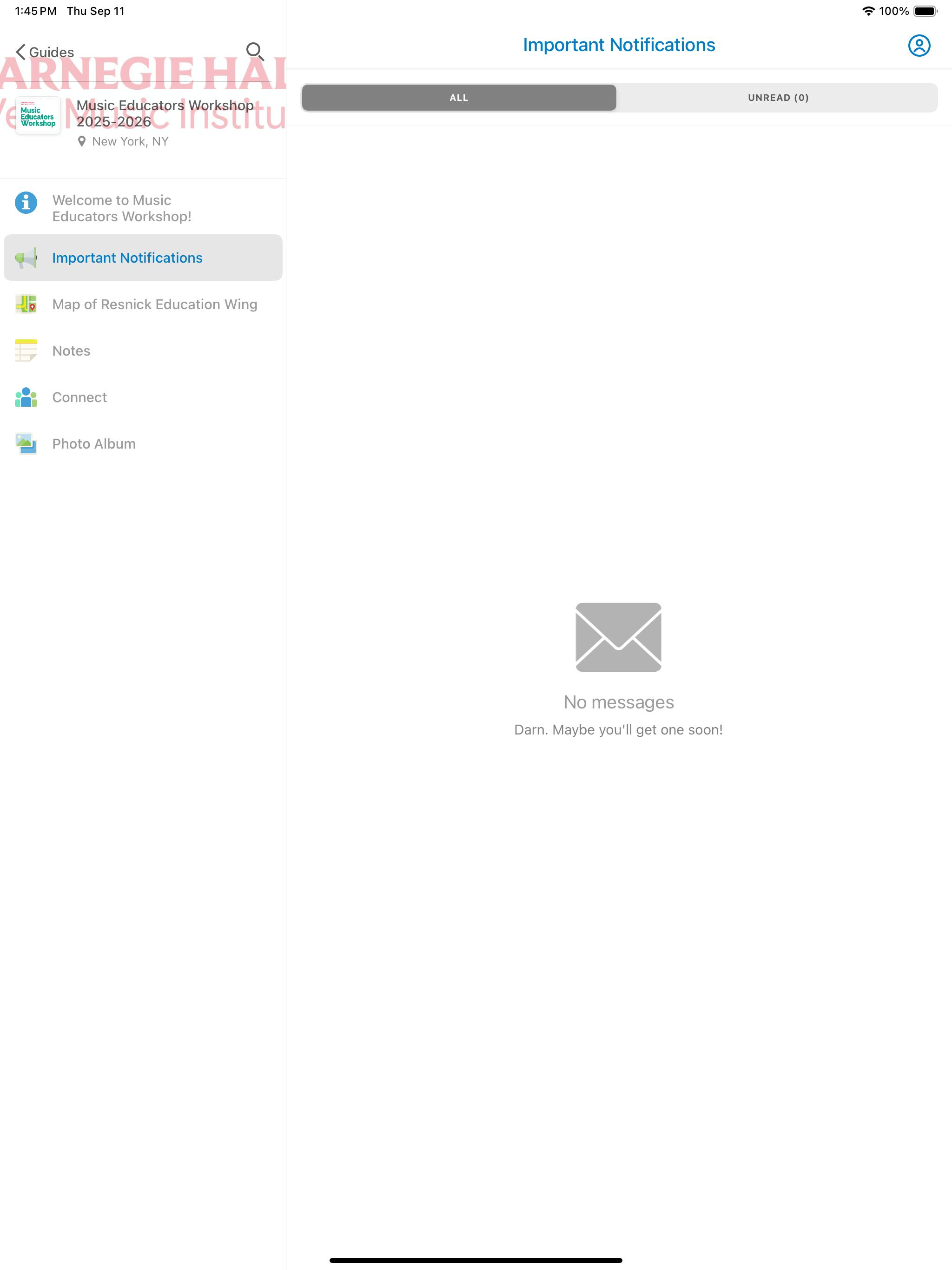Switch to the UNREAD (0) tab
The height and width of the screenshot is (1270, 952).
tap(778, 98)
